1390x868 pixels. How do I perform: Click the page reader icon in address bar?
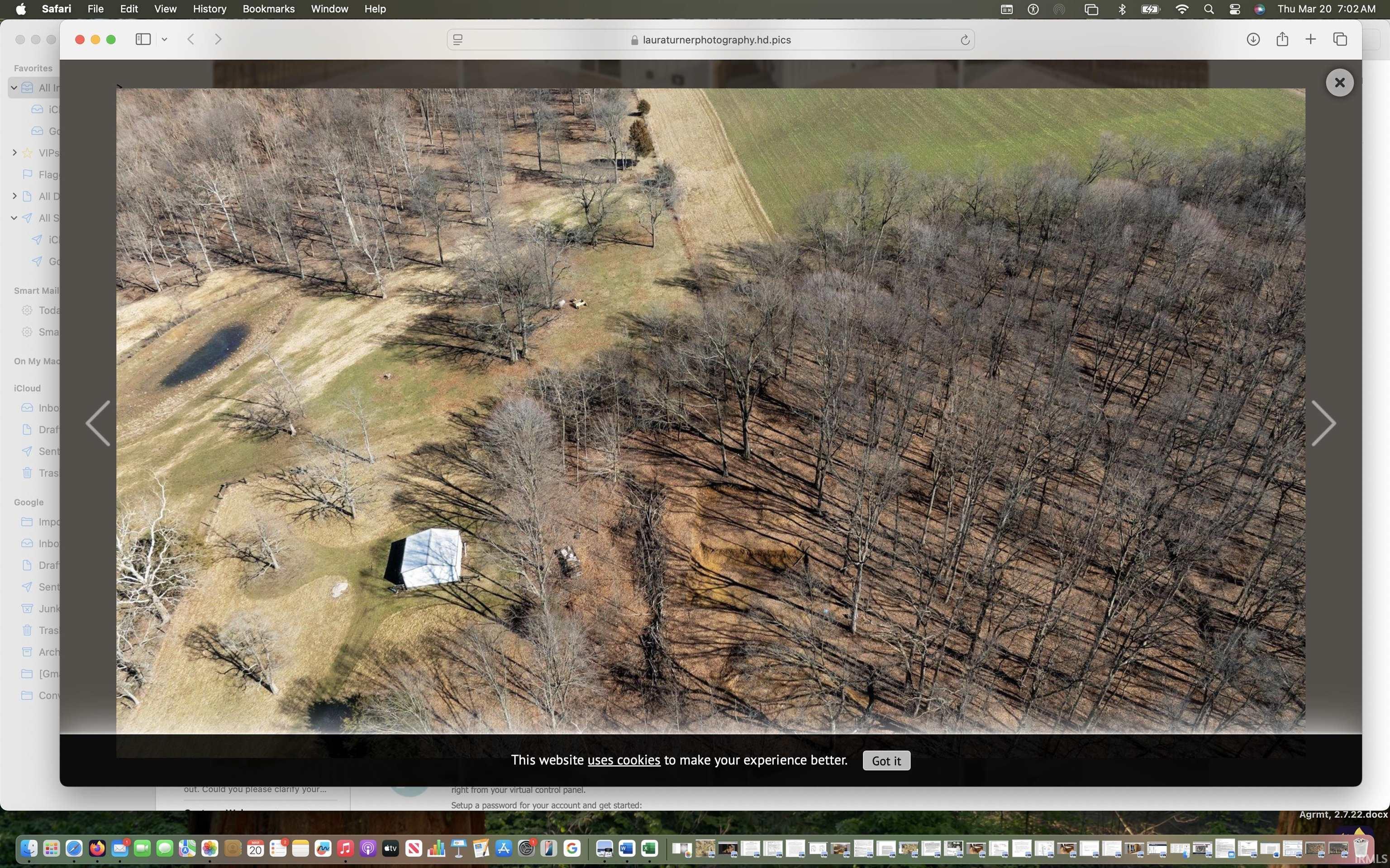[457, 40]
